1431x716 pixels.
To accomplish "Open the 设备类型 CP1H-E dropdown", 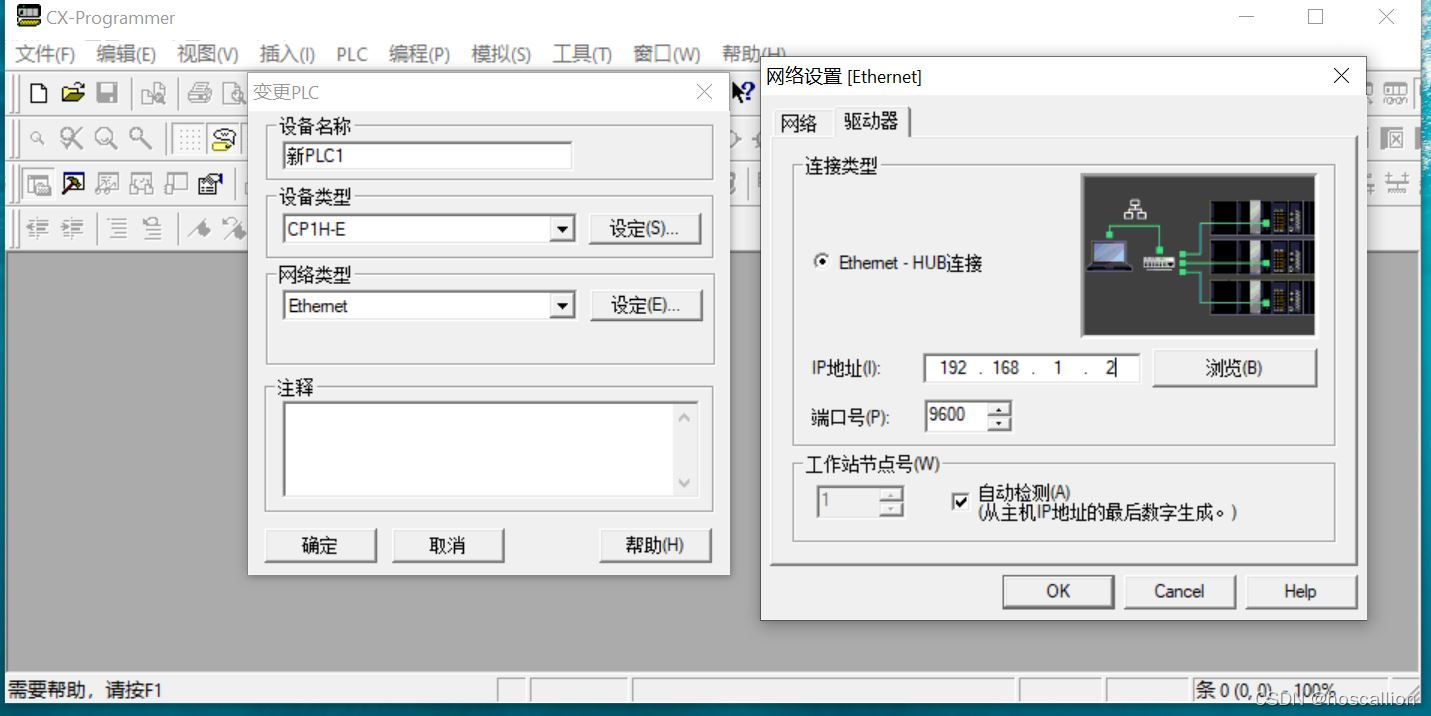I will pos(563,229).
